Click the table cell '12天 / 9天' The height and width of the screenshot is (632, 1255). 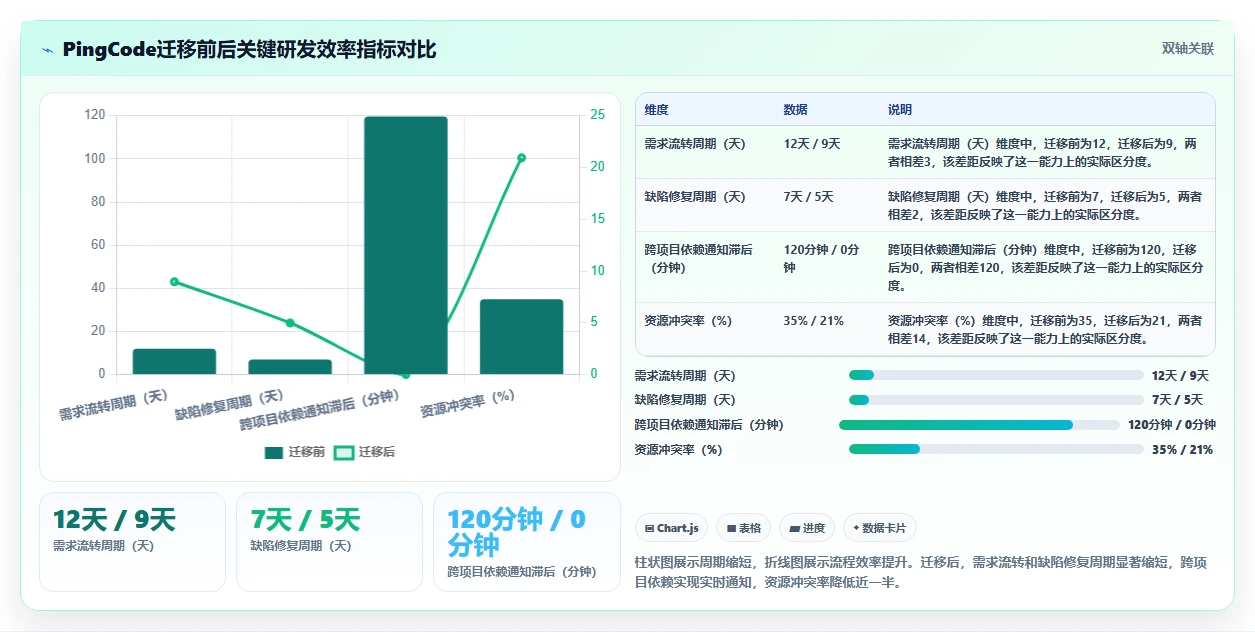[812, 144]
